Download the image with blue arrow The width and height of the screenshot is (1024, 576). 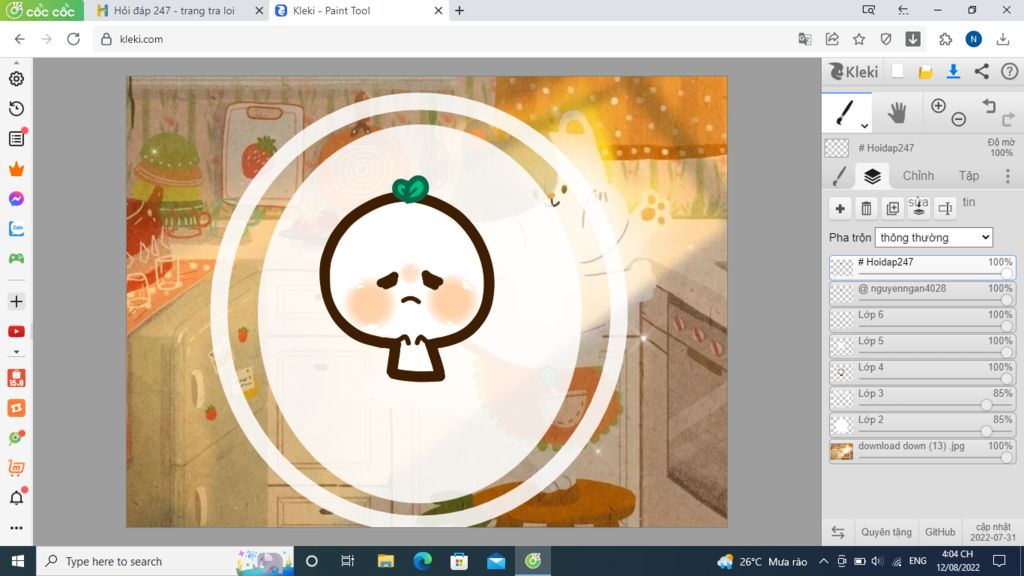coord(953,71)
